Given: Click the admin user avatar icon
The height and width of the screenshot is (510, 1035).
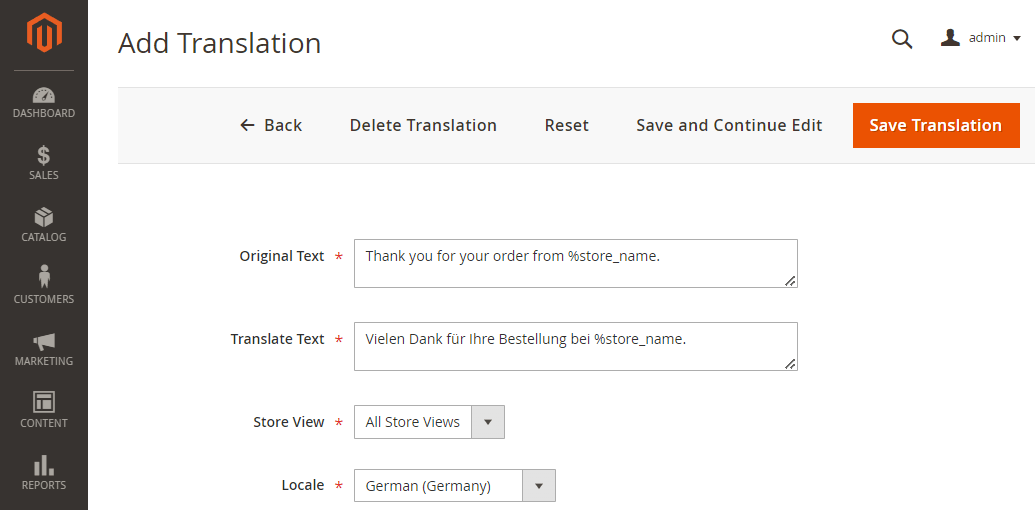Looking at the screenshot, I should tap(950, 38).
